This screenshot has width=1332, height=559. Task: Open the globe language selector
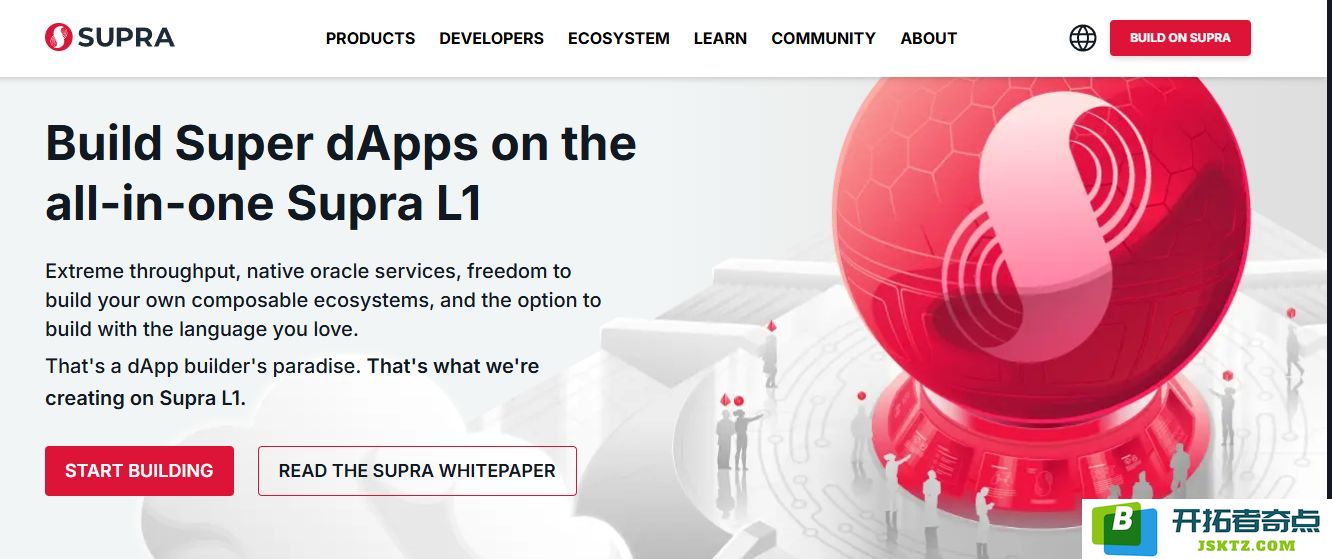click(1083, 38)
